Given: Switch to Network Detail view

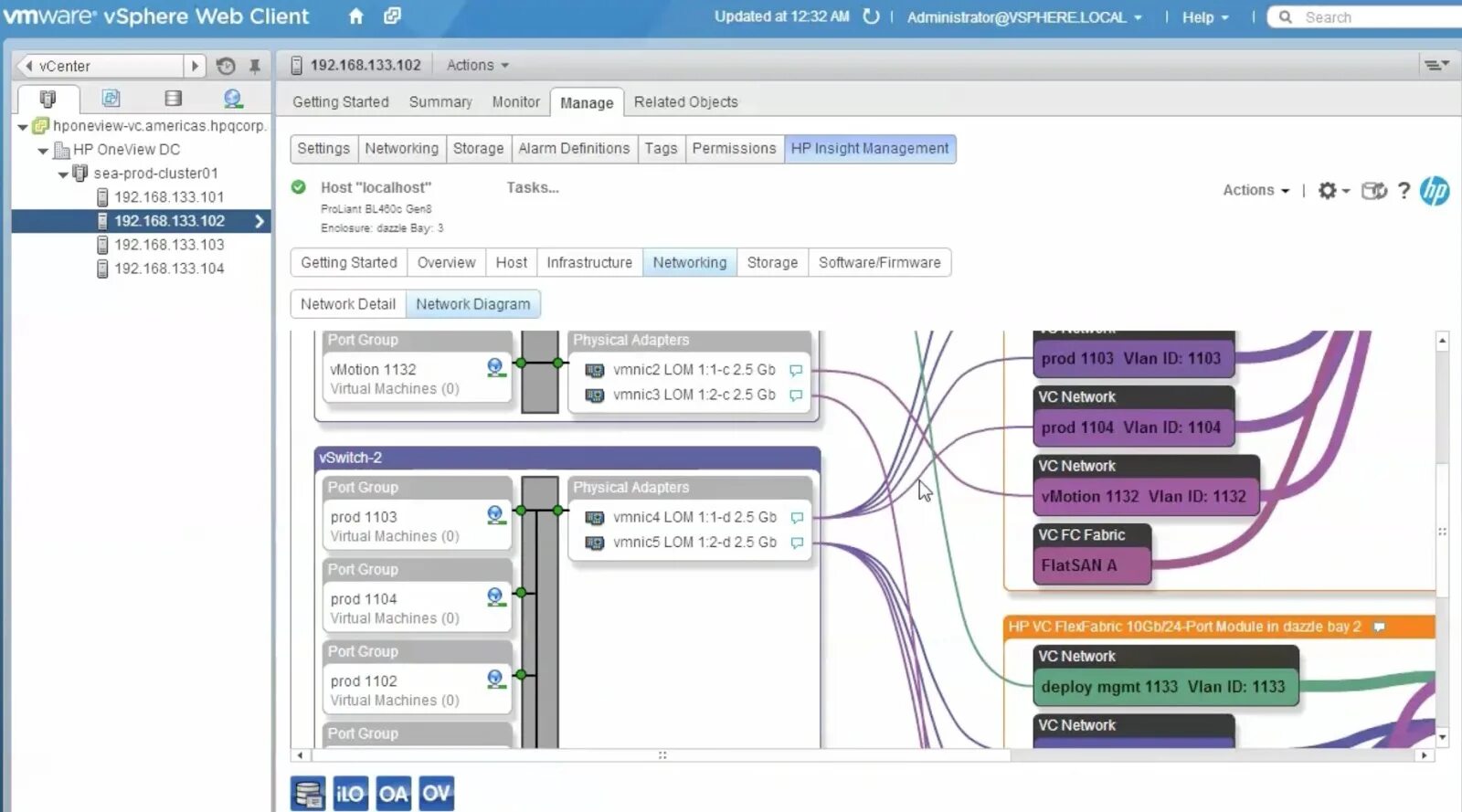Looking at the screenshot, I should 348,304.
